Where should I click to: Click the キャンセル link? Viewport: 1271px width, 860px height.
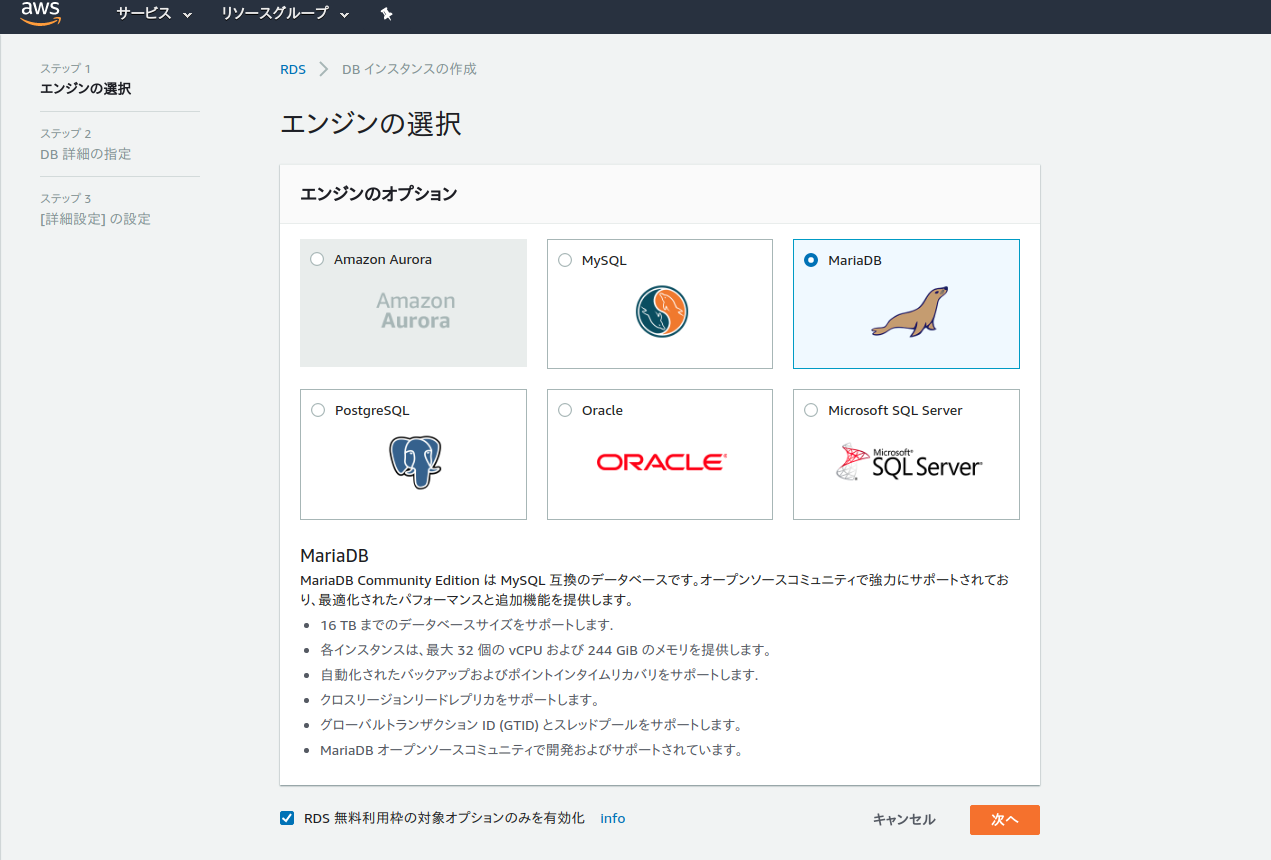[x=902, y=819]
